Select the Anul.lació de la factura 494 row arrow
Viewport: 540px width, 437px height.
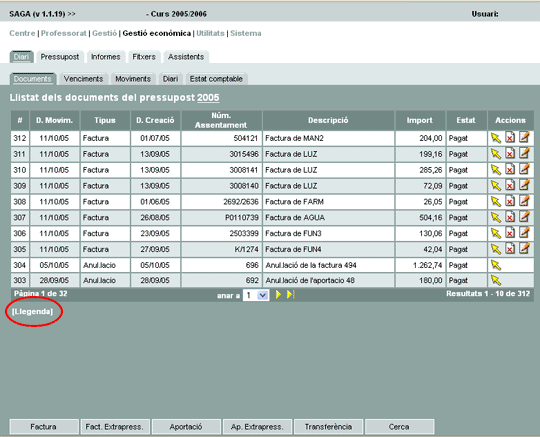tap(496, 265)
